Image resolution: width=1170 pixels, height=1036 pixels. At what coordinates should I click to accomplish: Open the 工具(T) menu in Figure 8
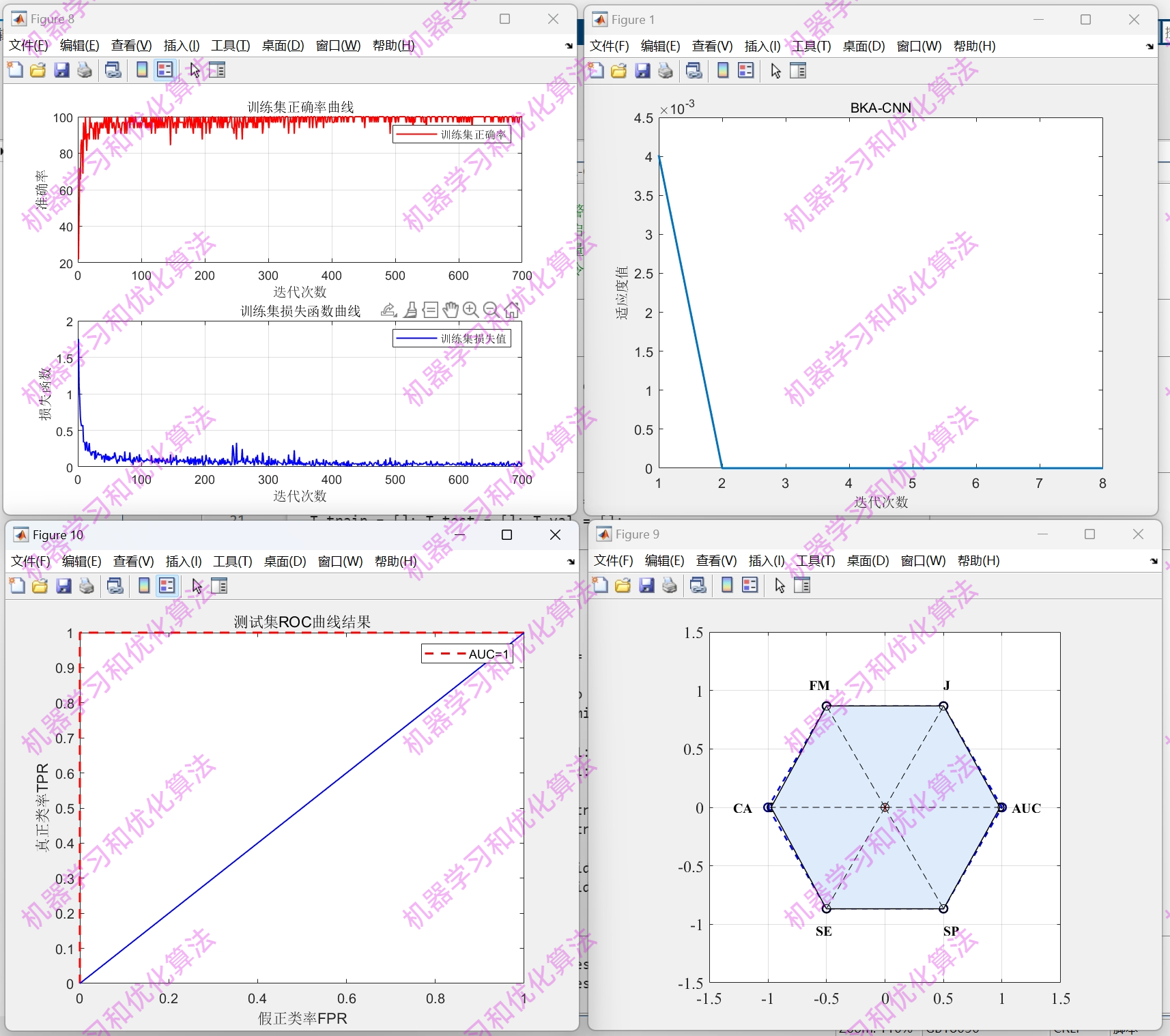[x=229, y=46]
